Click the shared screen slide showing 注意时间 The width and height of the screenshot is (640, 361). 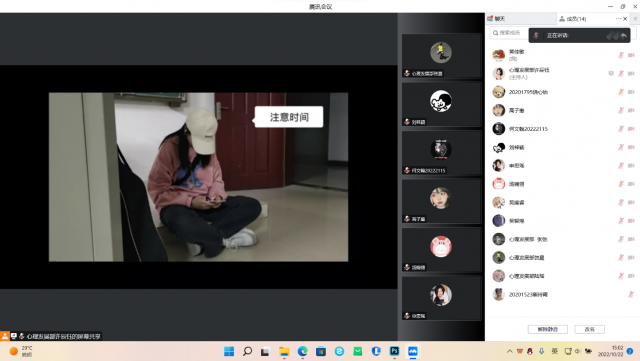pos(198,177)
